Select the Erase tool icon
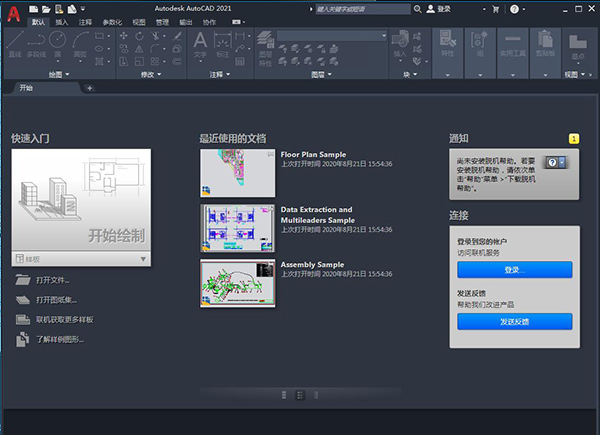 (177, 36)
